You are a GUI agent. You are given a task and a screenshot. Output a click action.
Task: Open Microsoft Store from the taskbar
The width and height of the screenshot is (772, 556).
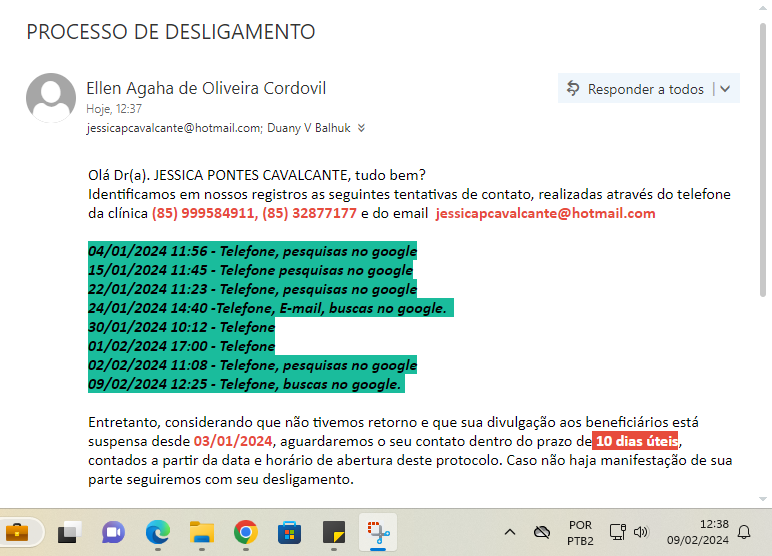click(x=290, y=531)
